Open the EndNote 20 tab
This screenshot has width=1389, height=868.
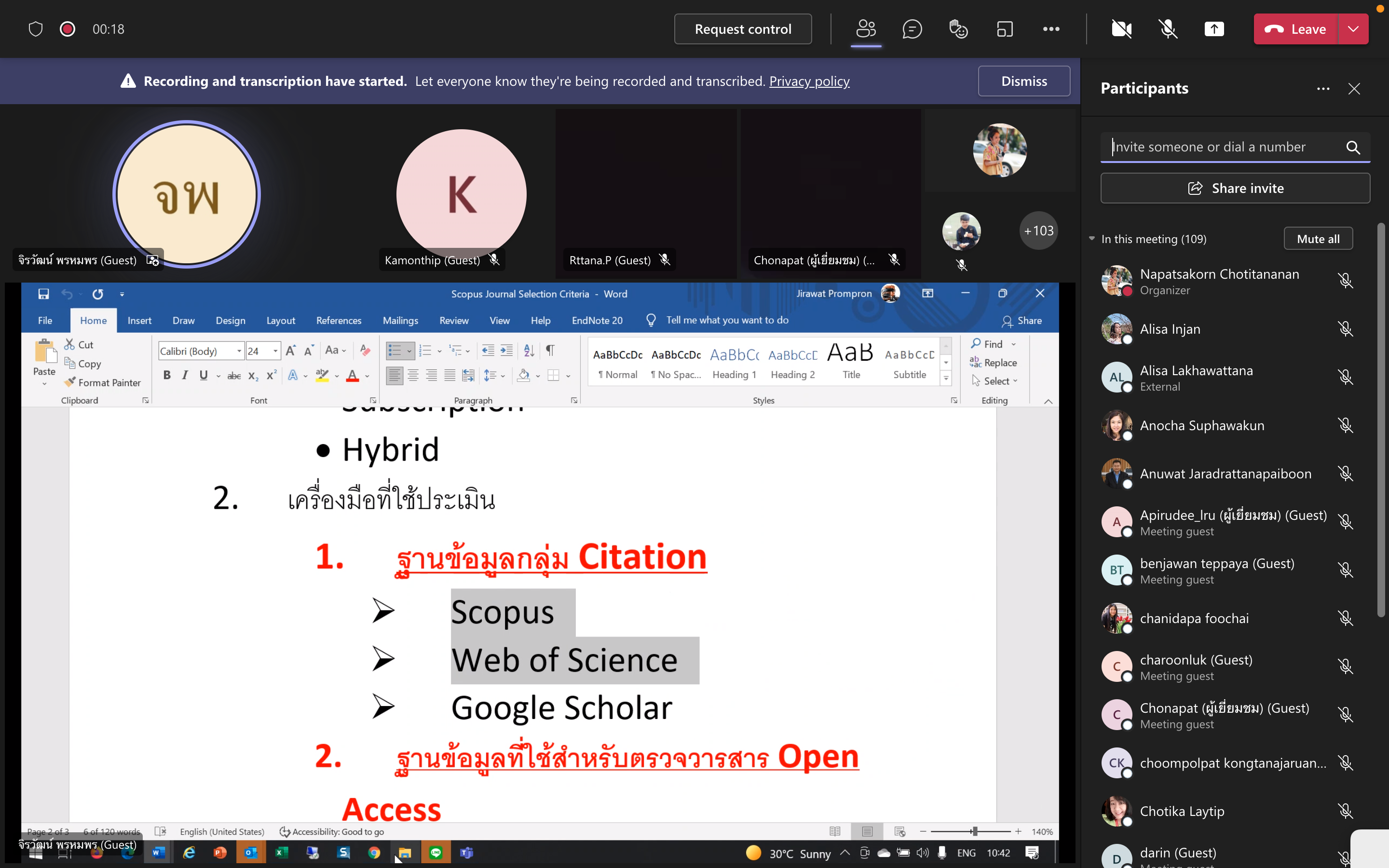tap(597, 320)
